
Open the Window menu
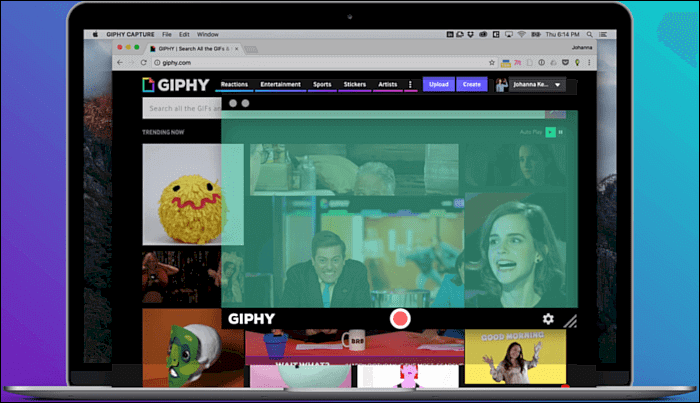click(208, 34)
